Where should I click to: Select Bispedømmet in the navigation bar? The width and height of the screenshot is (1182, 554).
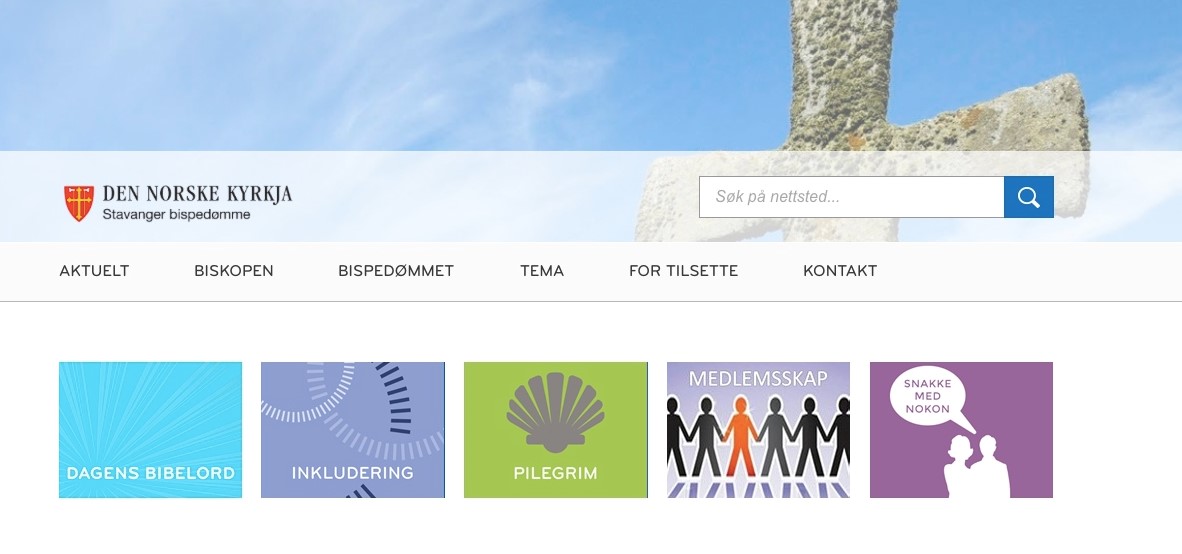point(396,271)
